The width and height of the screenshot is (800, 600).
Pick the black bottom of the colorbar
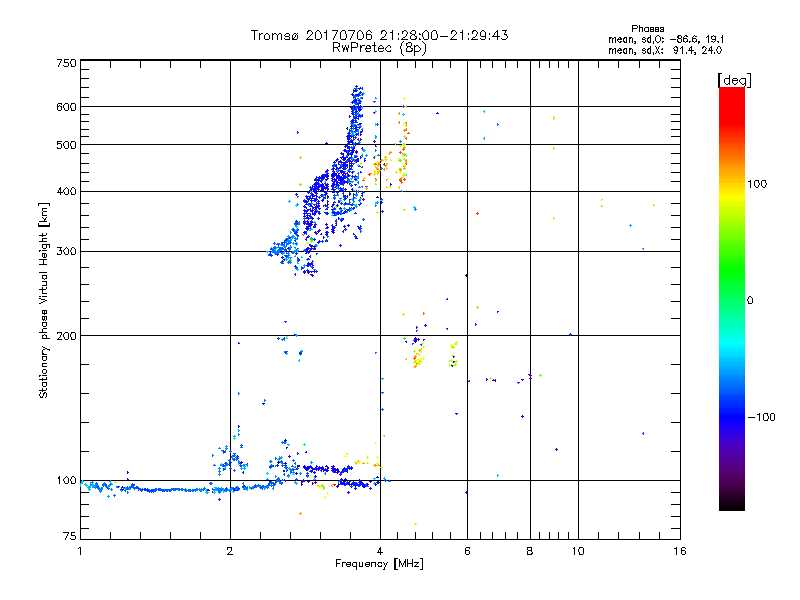point(732,503)
